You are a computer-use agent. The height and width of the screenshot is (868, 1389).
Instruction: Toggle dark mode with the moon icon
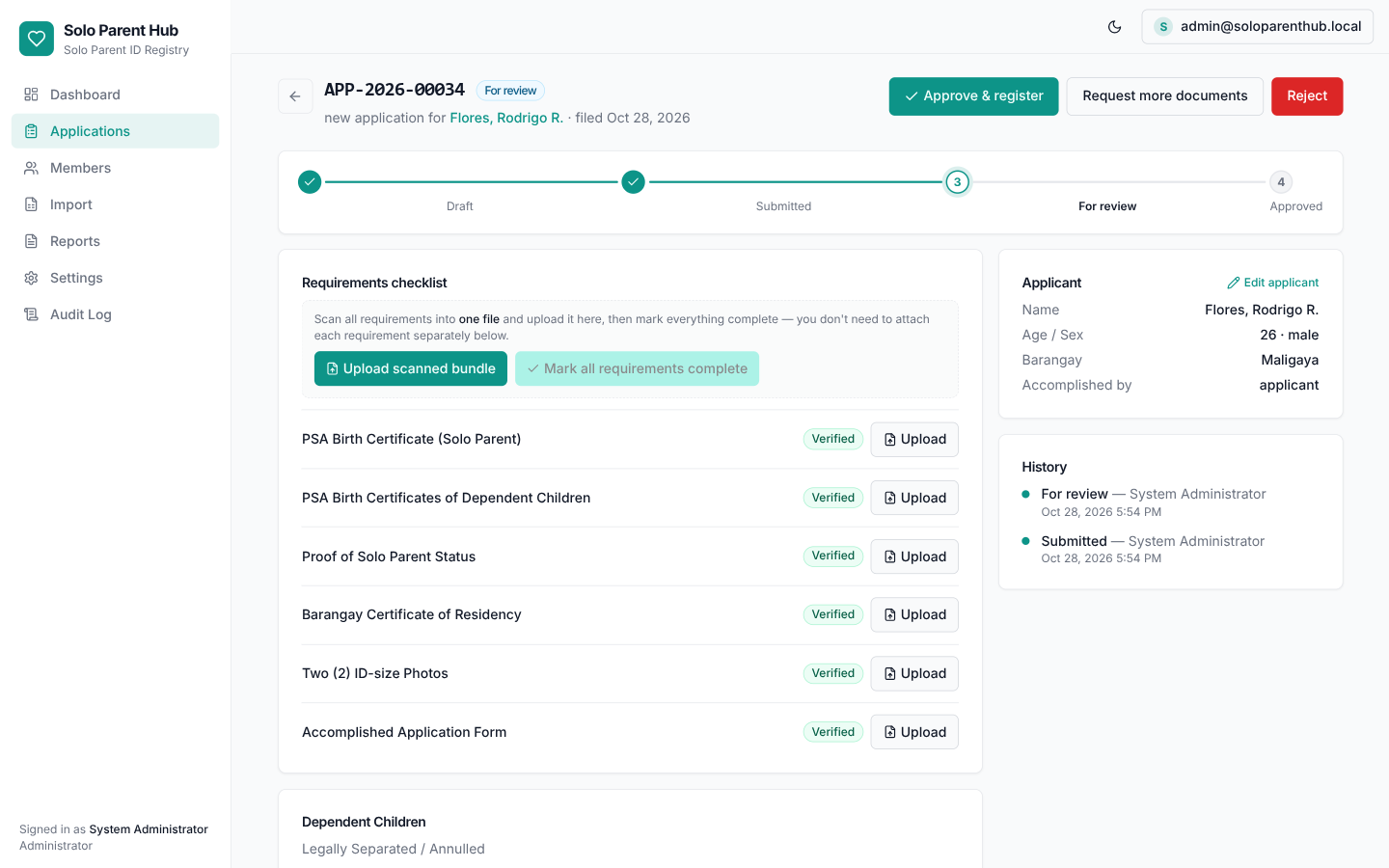1115,27
